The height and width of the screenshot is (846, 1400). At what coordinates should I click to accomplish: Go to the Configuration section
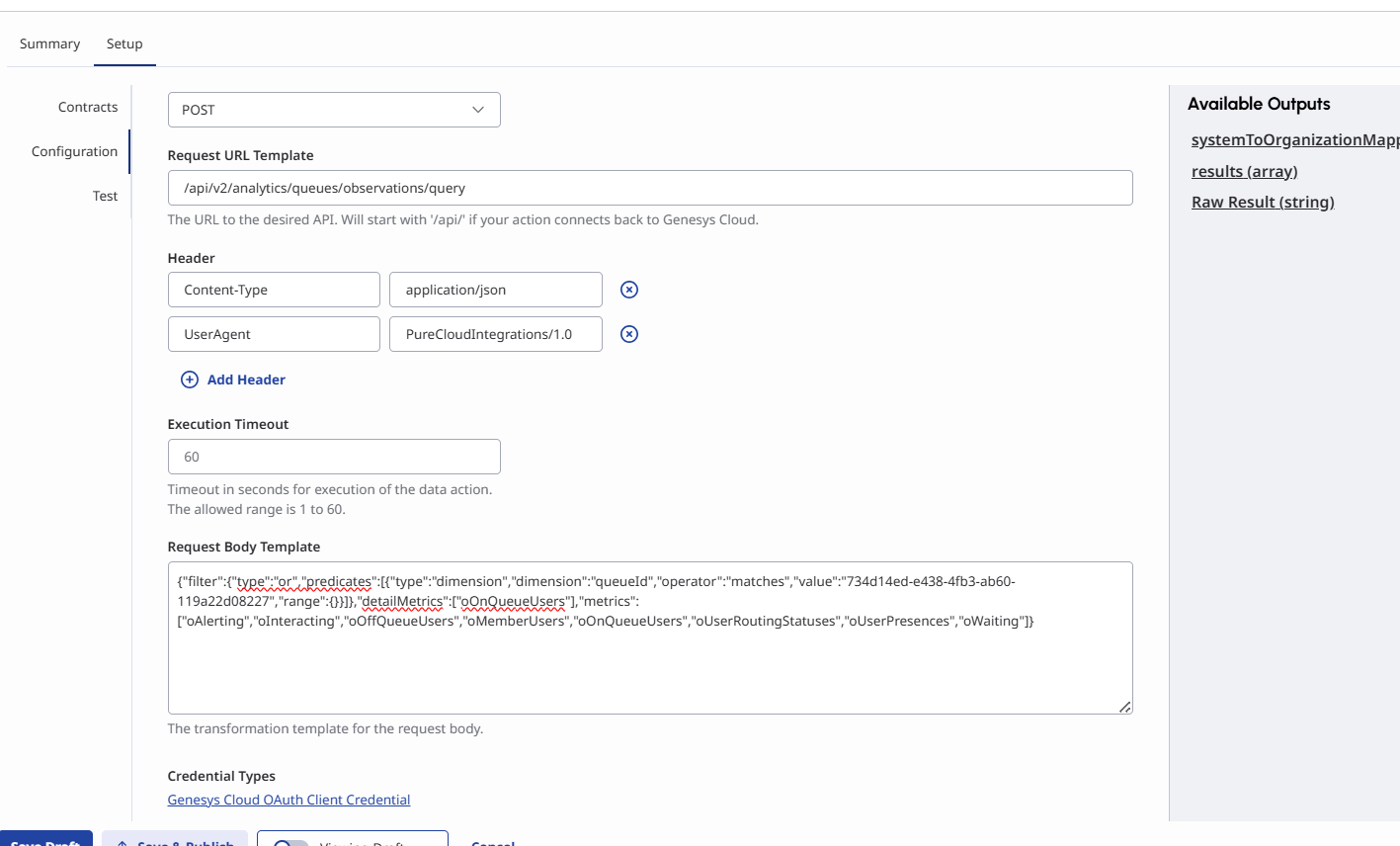[74, 151]
